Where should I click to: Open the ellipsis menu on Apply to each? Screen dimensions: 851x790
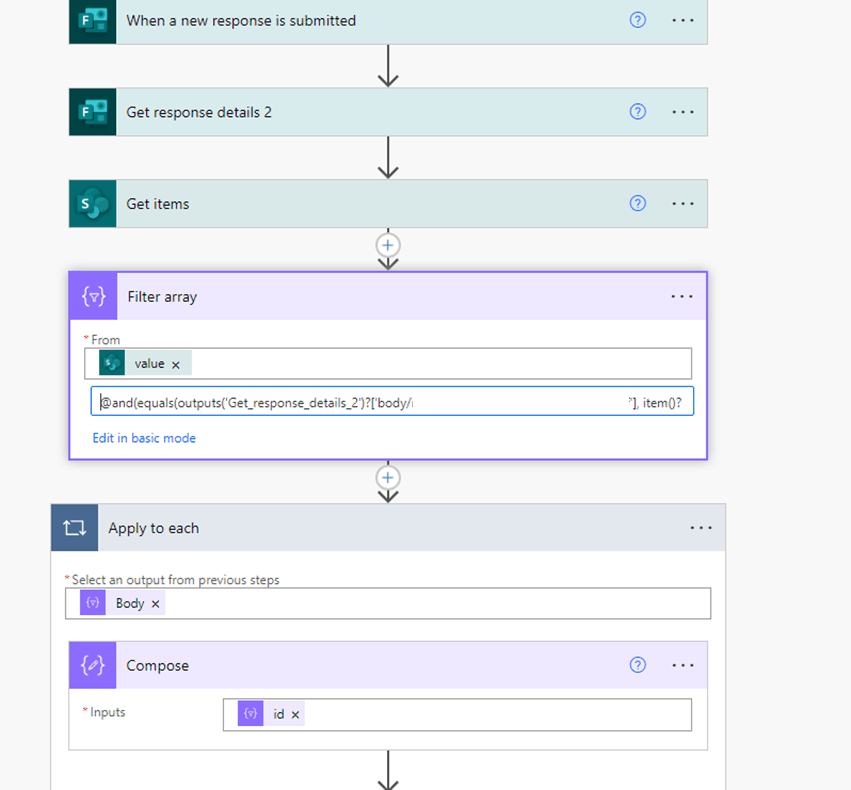(701, 527)
